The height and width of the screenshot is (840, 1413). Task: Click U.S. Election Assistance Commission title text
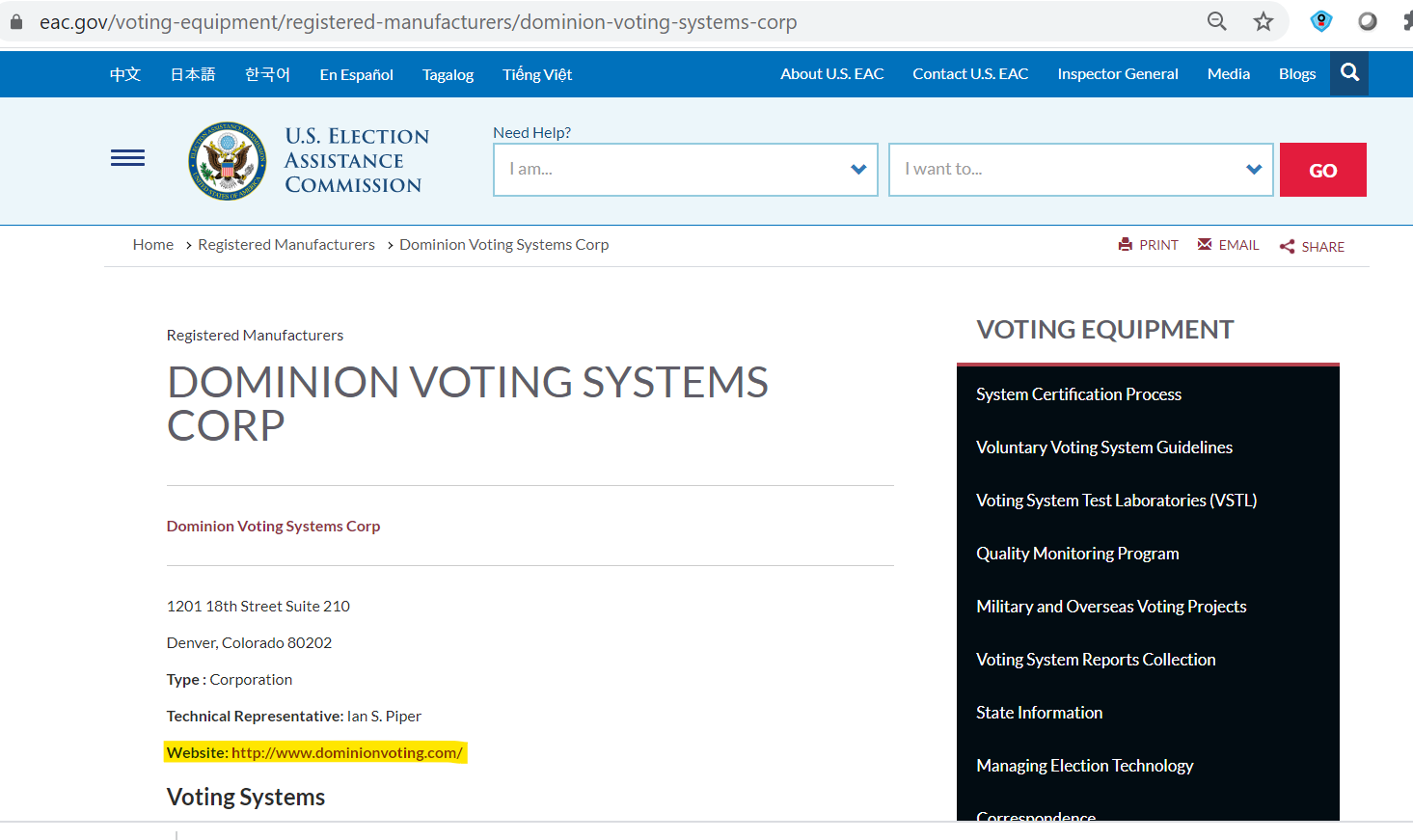pyautogui.click(x=357, y=161)
